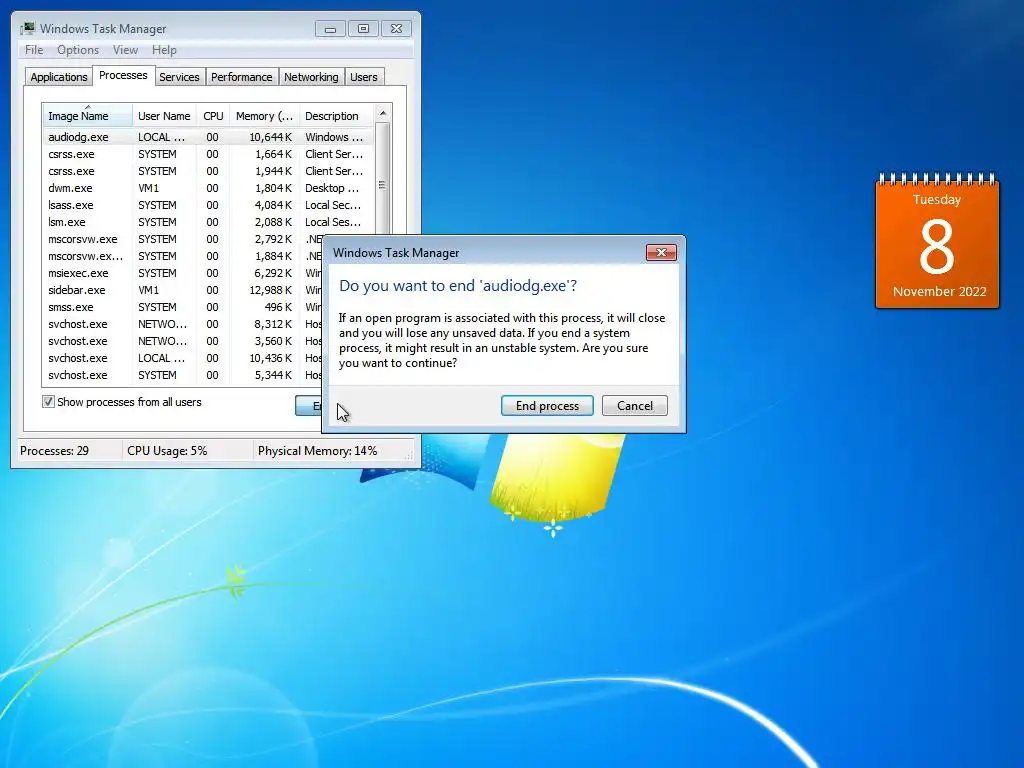Select the lsass.exe process

[208, 205]
